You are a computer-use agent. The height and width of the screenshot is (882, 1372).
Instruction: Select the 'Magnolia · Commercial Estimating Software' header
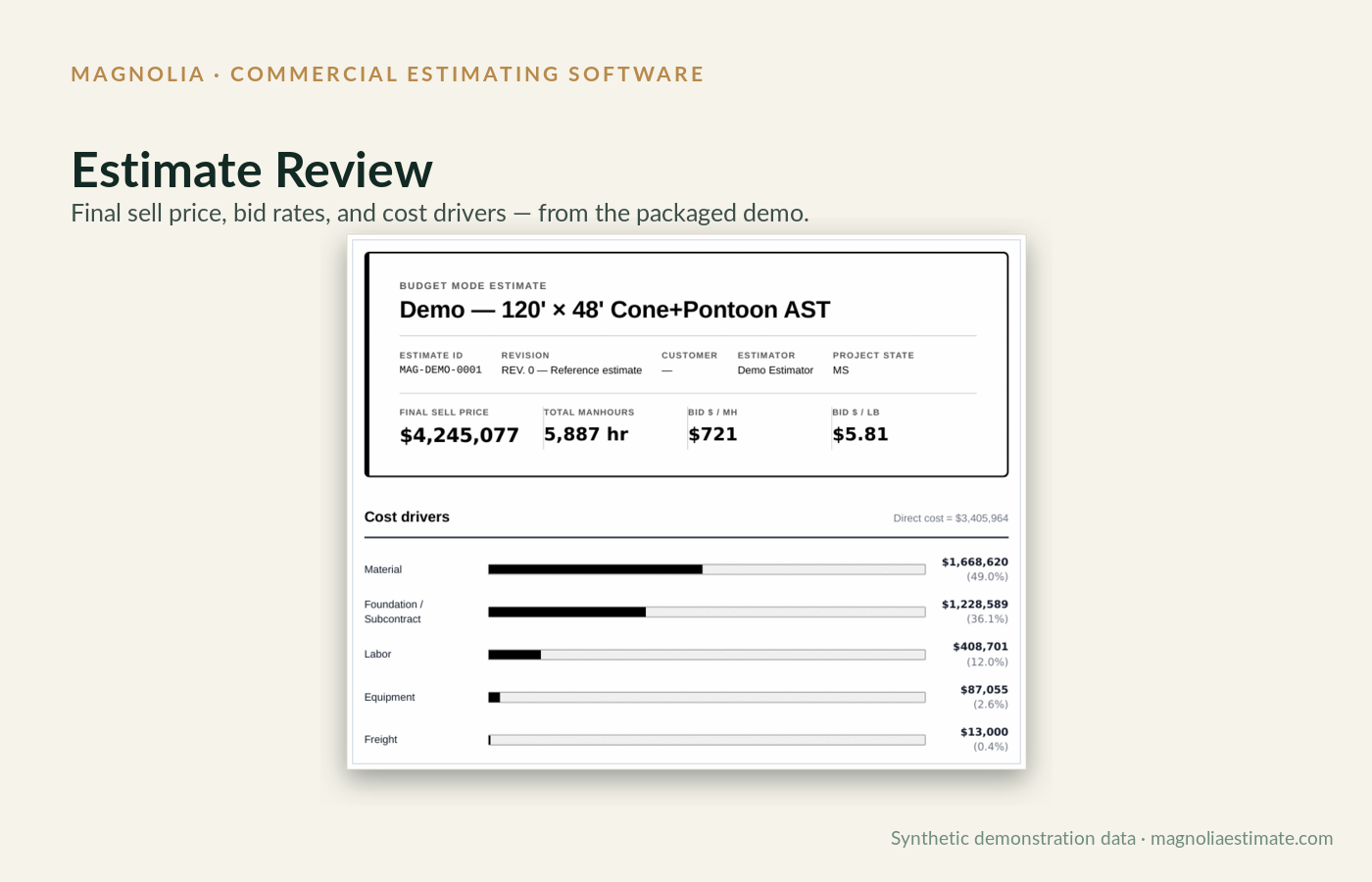tap(388, 74)
